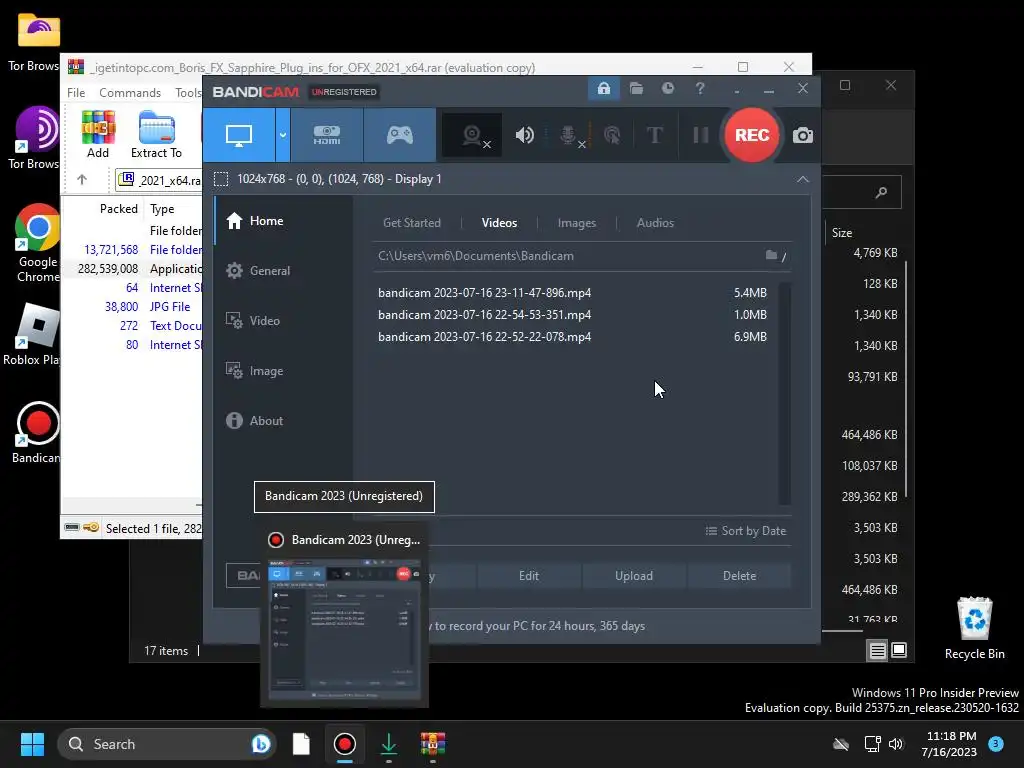This screenshot has height=768, width=1024.
Task: Start recording with the red REC button
Action: [x=752, y=135]
